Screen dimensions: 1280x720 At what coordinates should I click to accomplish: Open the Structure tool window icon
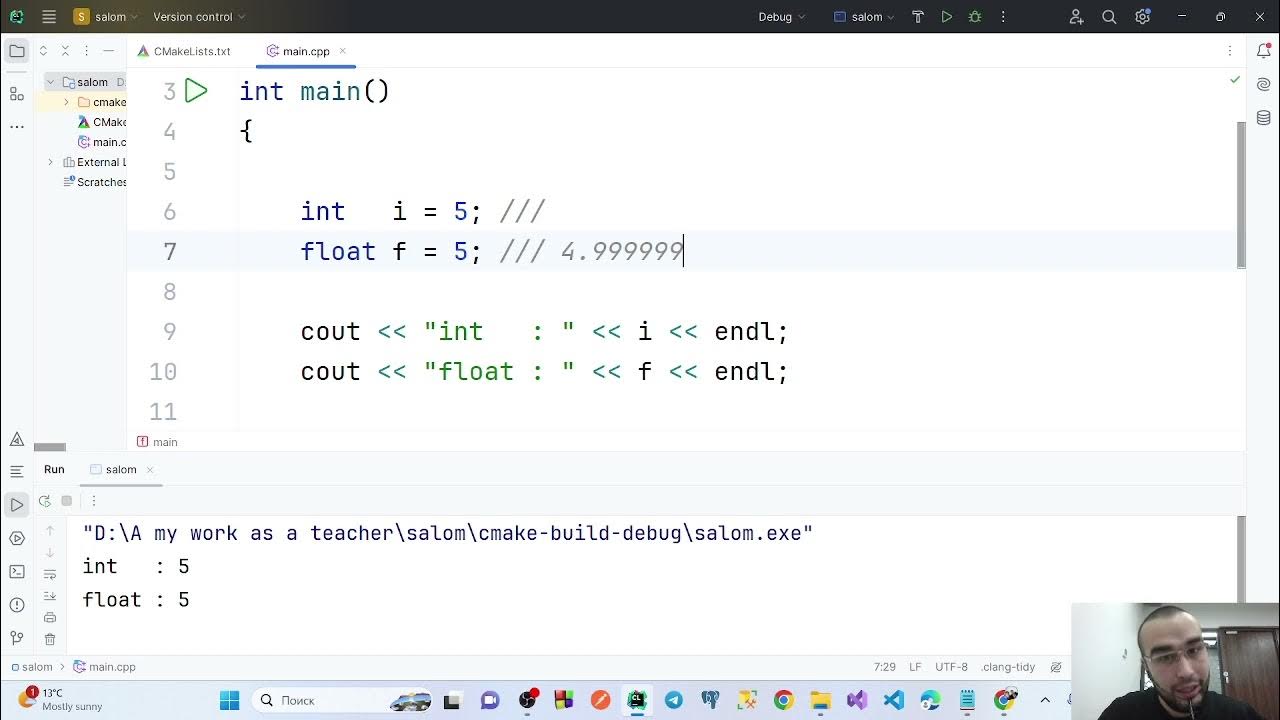click(x=17, y=94)
